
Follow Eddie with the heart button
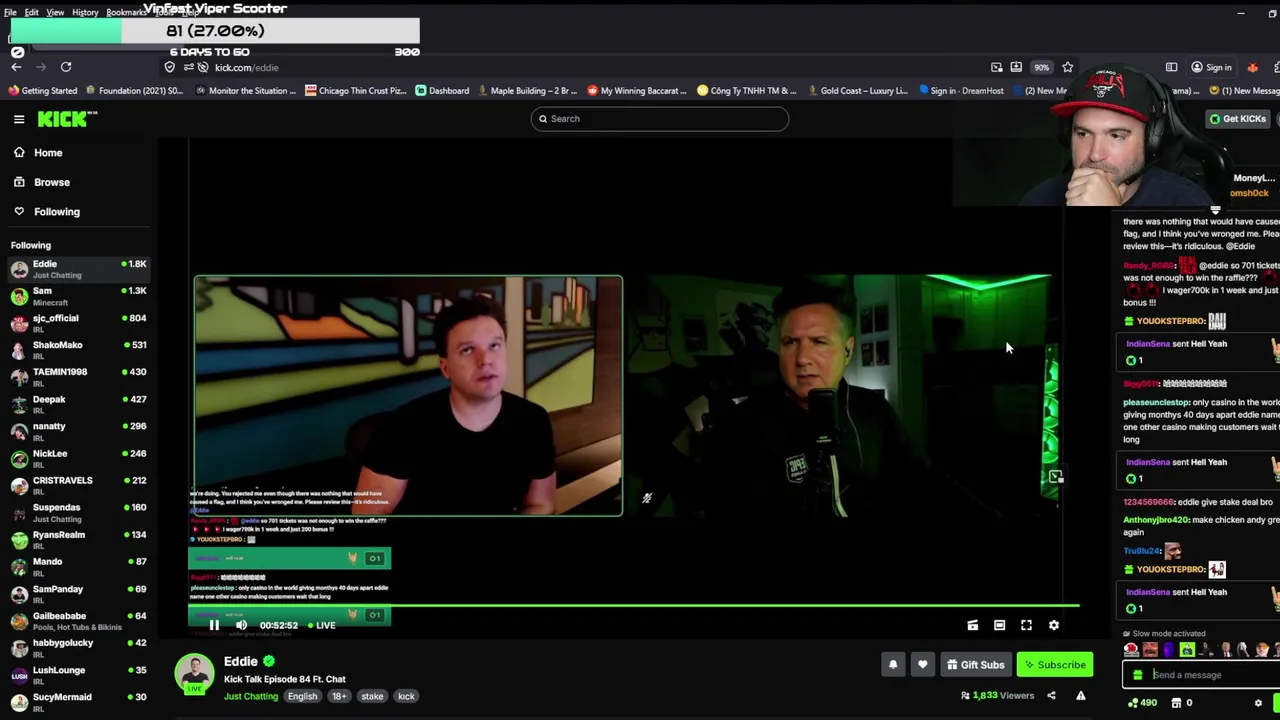pos(922,665)
